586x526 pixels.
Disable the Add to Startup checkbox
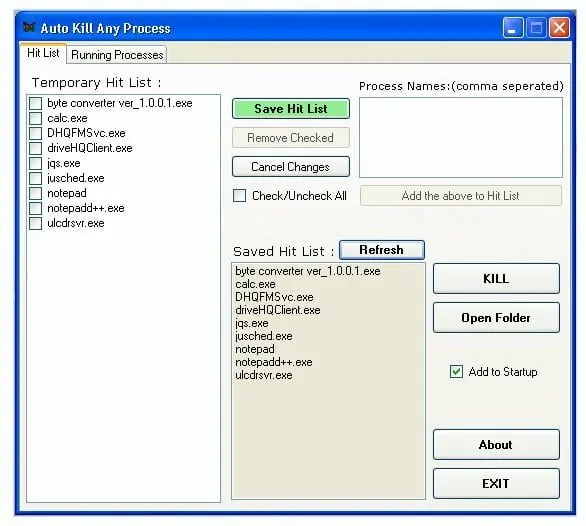(456, 372)
